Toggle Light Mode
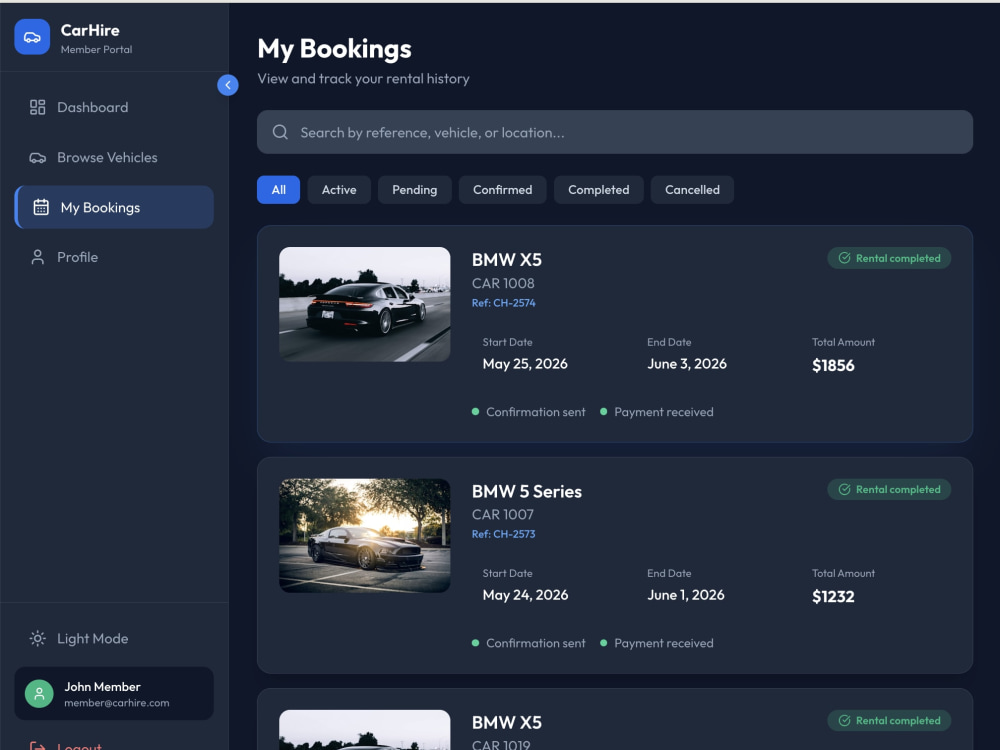The width and height of the screenshot is (1000, 750). (x=114, y=638)
